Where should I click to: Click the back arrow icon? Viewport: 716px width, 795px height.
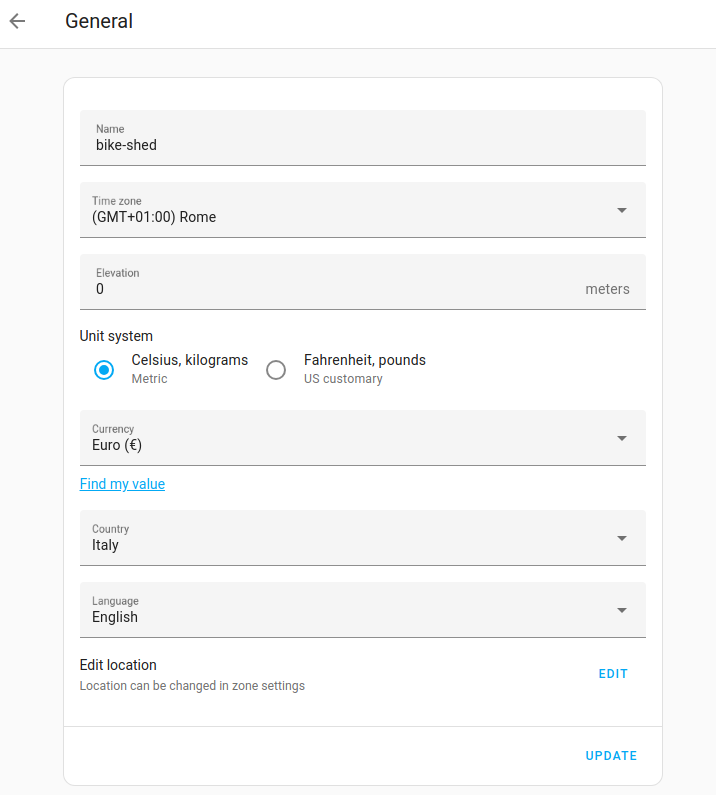17,21
